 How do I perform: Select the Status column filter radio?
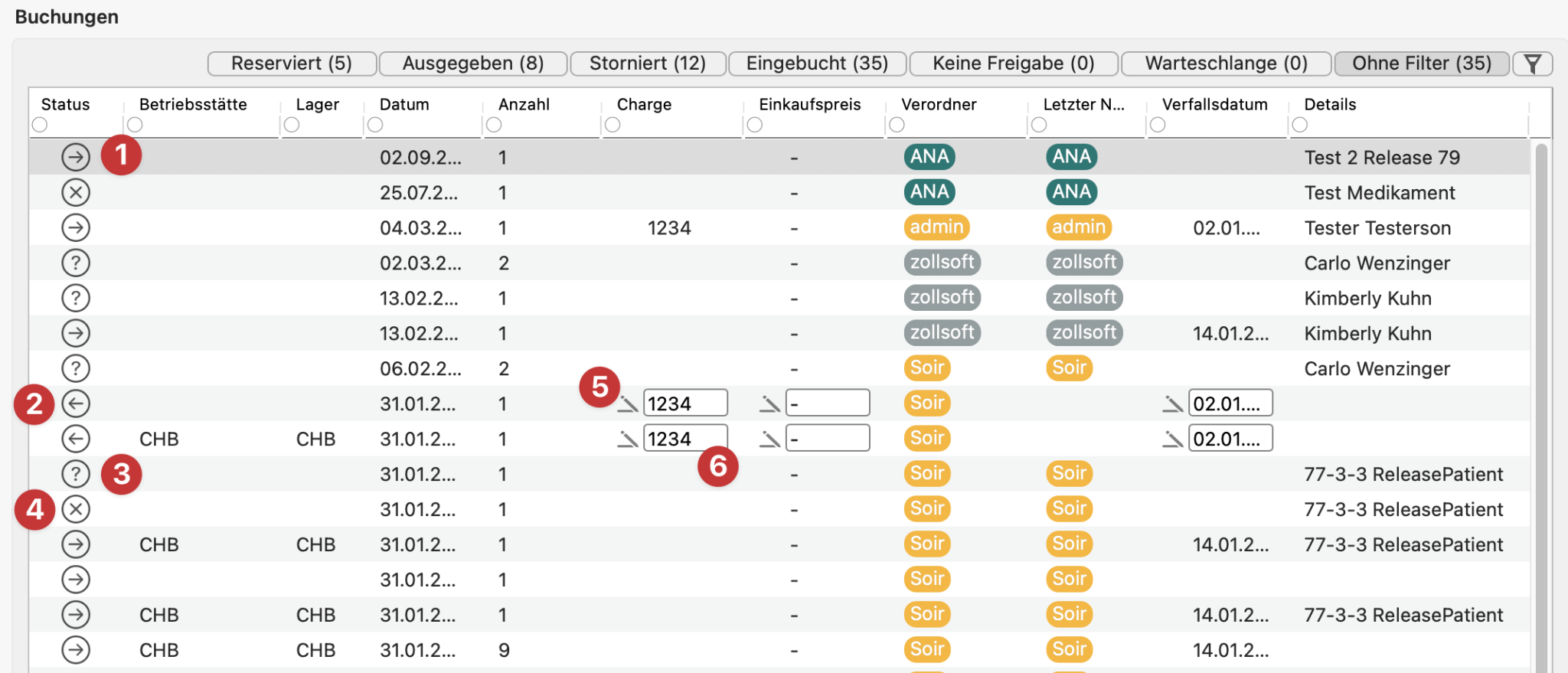coord(40,125)
